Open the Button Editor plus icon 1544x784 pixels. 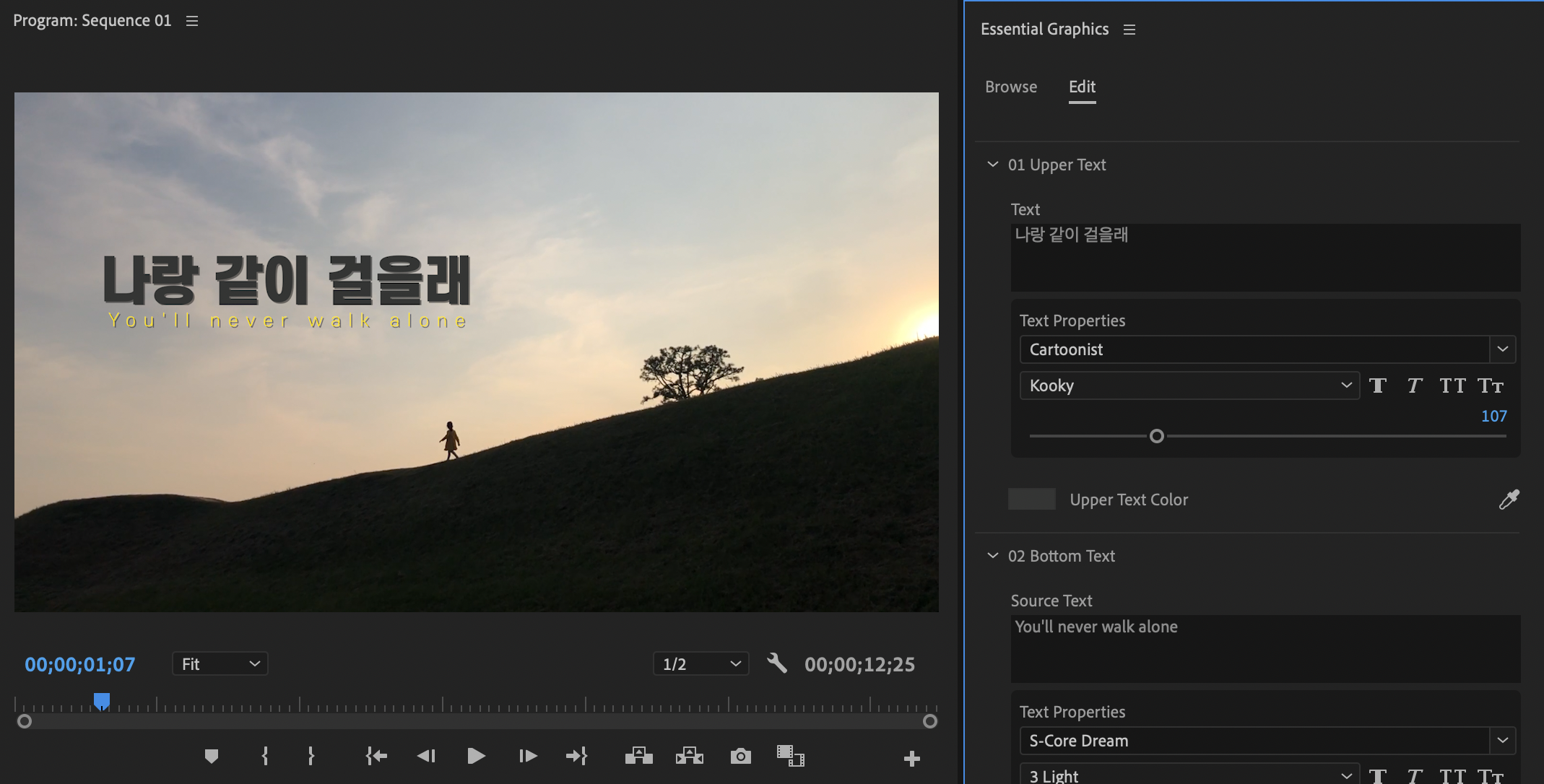pyautogui.click(x=911, y=758)
